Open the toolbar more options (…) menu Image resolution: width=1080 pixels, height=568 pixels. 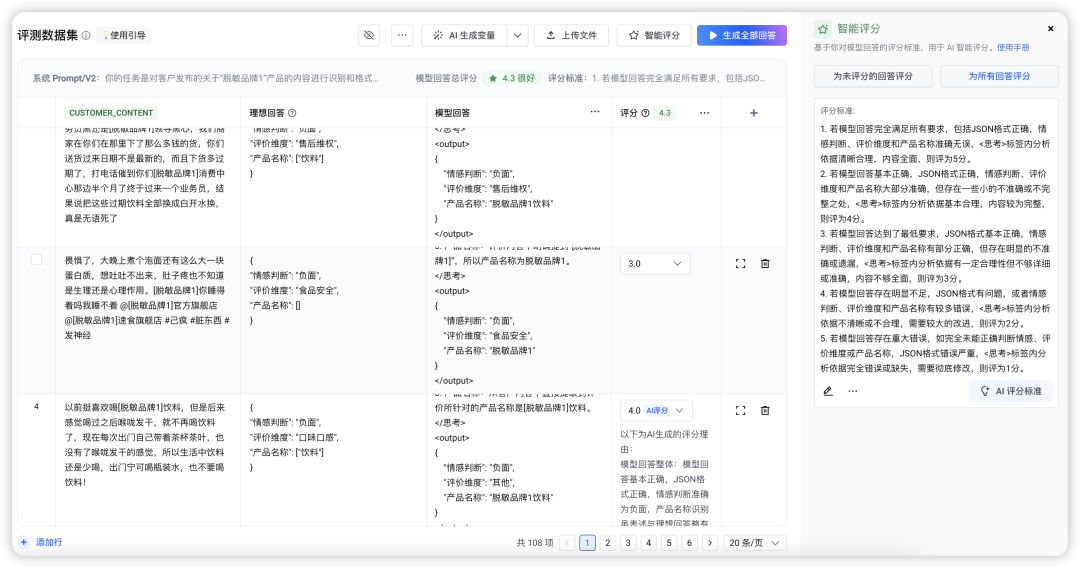click(402, 35)
